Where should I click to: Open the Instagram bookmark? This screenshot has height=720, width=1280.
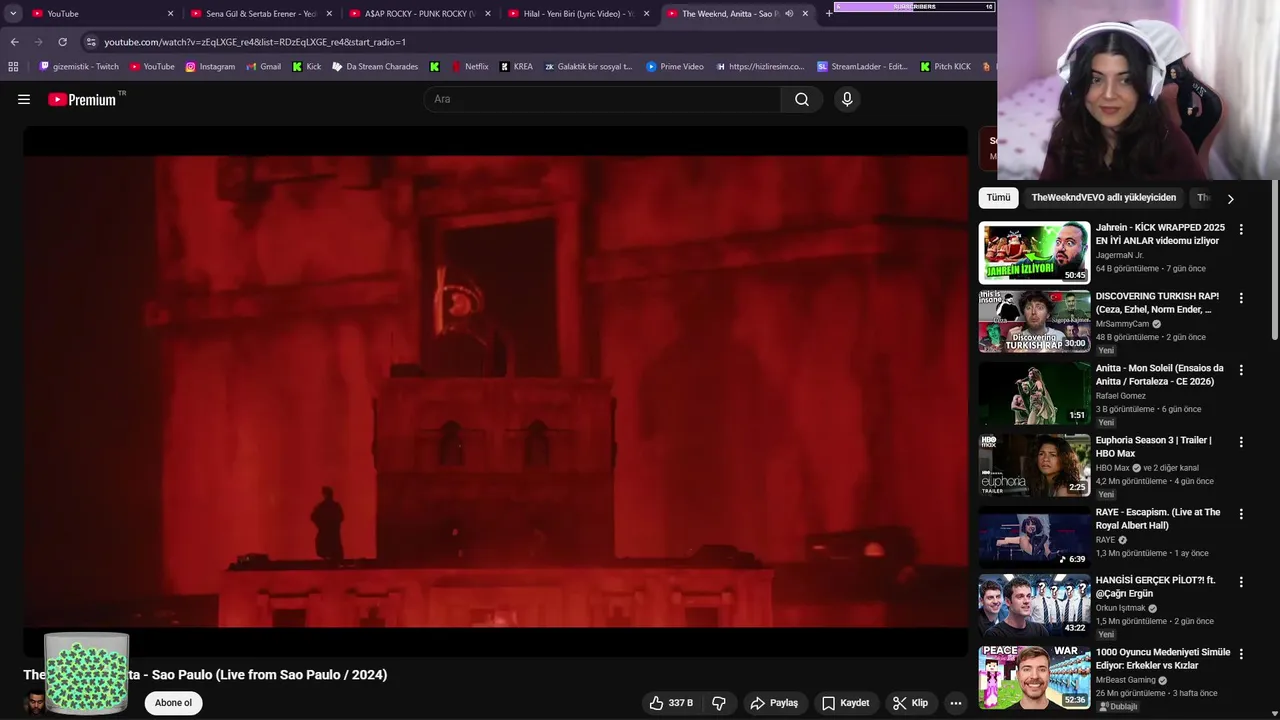210,67
